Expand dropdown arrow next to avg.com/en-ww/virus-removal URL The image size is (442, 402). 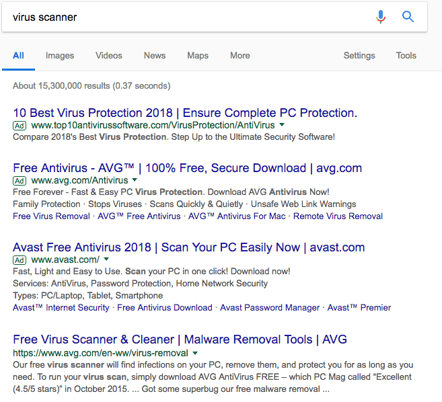195,353
